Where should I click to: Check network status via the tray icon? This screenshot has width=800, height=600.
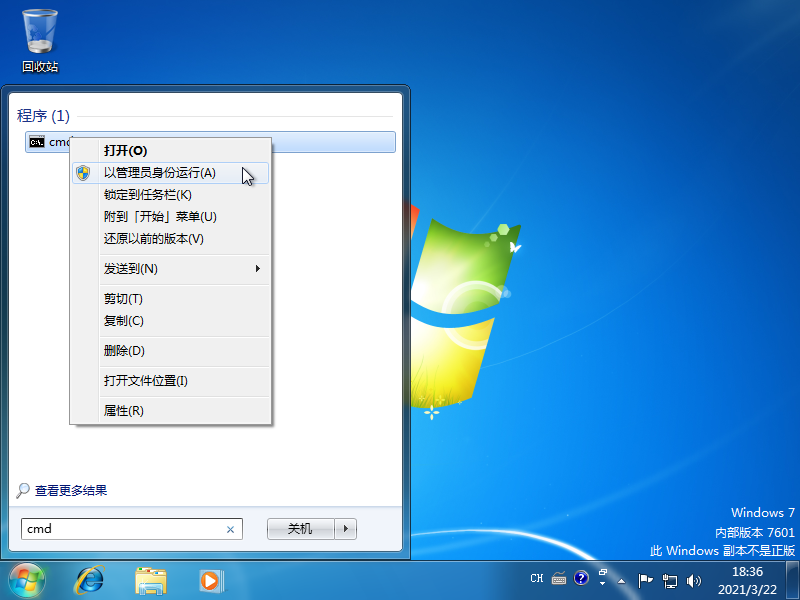[x=668, y=580]
